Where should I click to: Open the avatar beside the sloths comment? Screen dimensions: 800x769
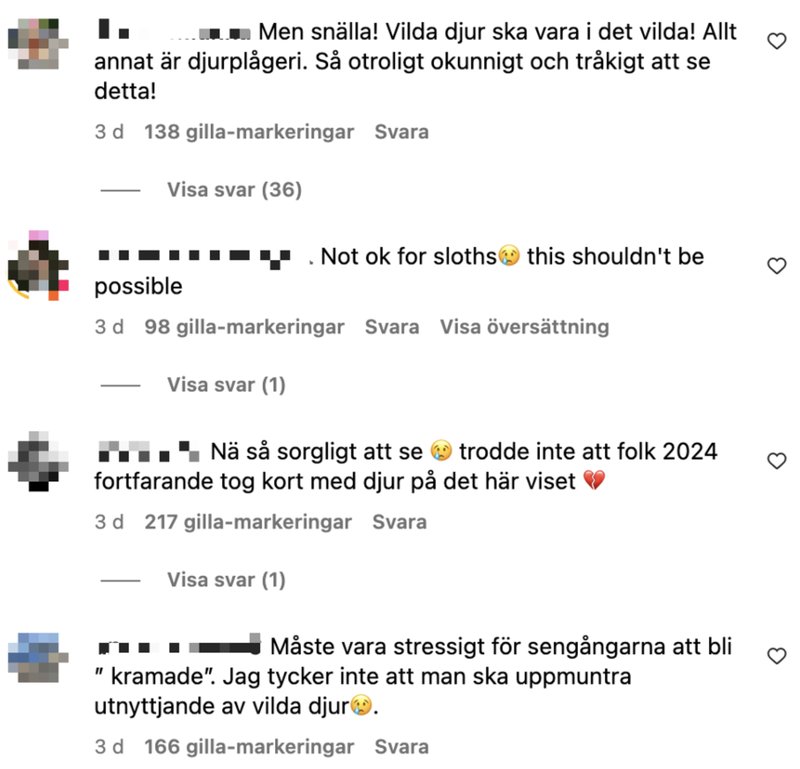(38, 265)
